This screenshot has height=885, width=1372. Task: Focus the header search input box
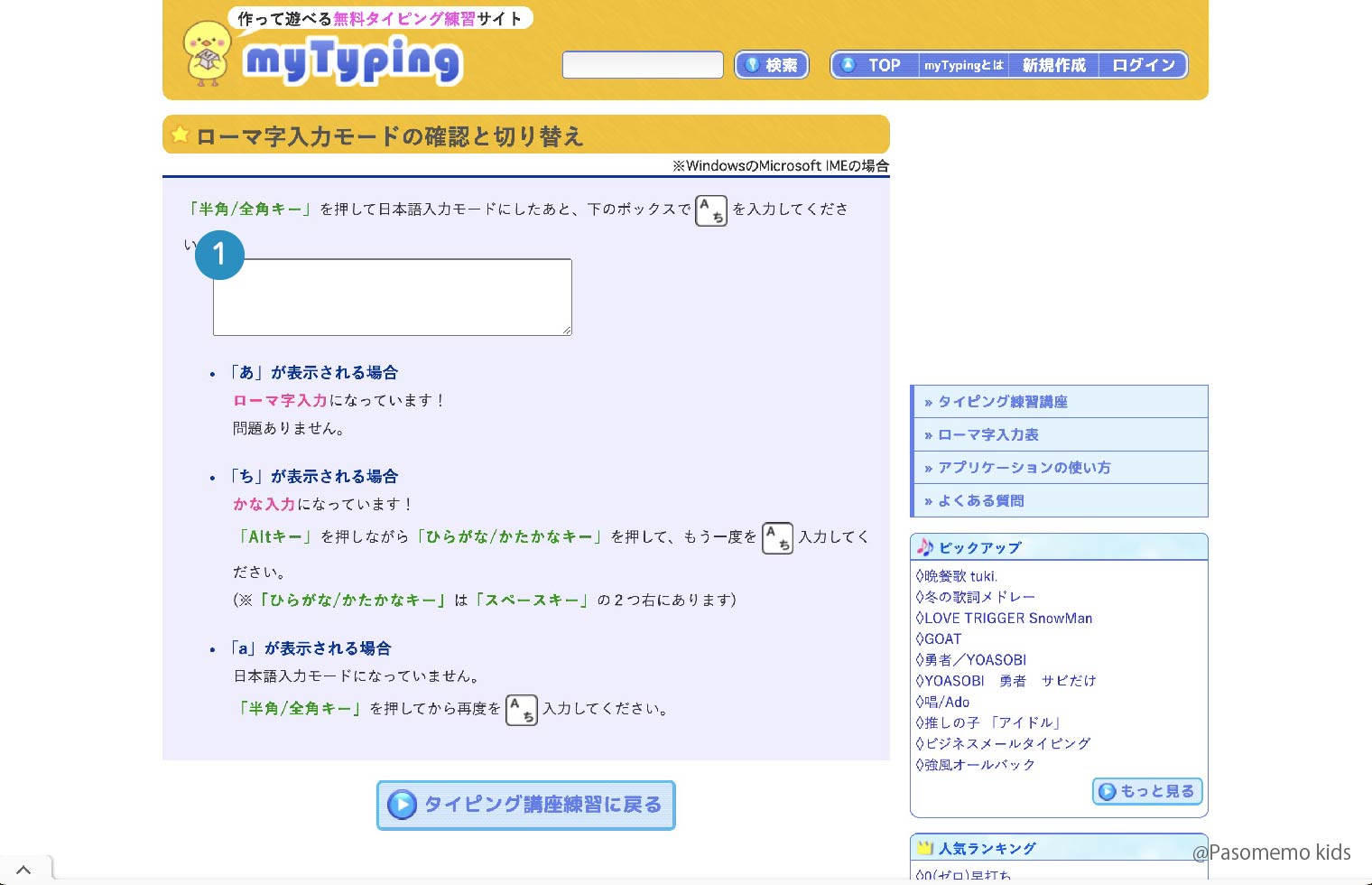click(x=643, y=65)
